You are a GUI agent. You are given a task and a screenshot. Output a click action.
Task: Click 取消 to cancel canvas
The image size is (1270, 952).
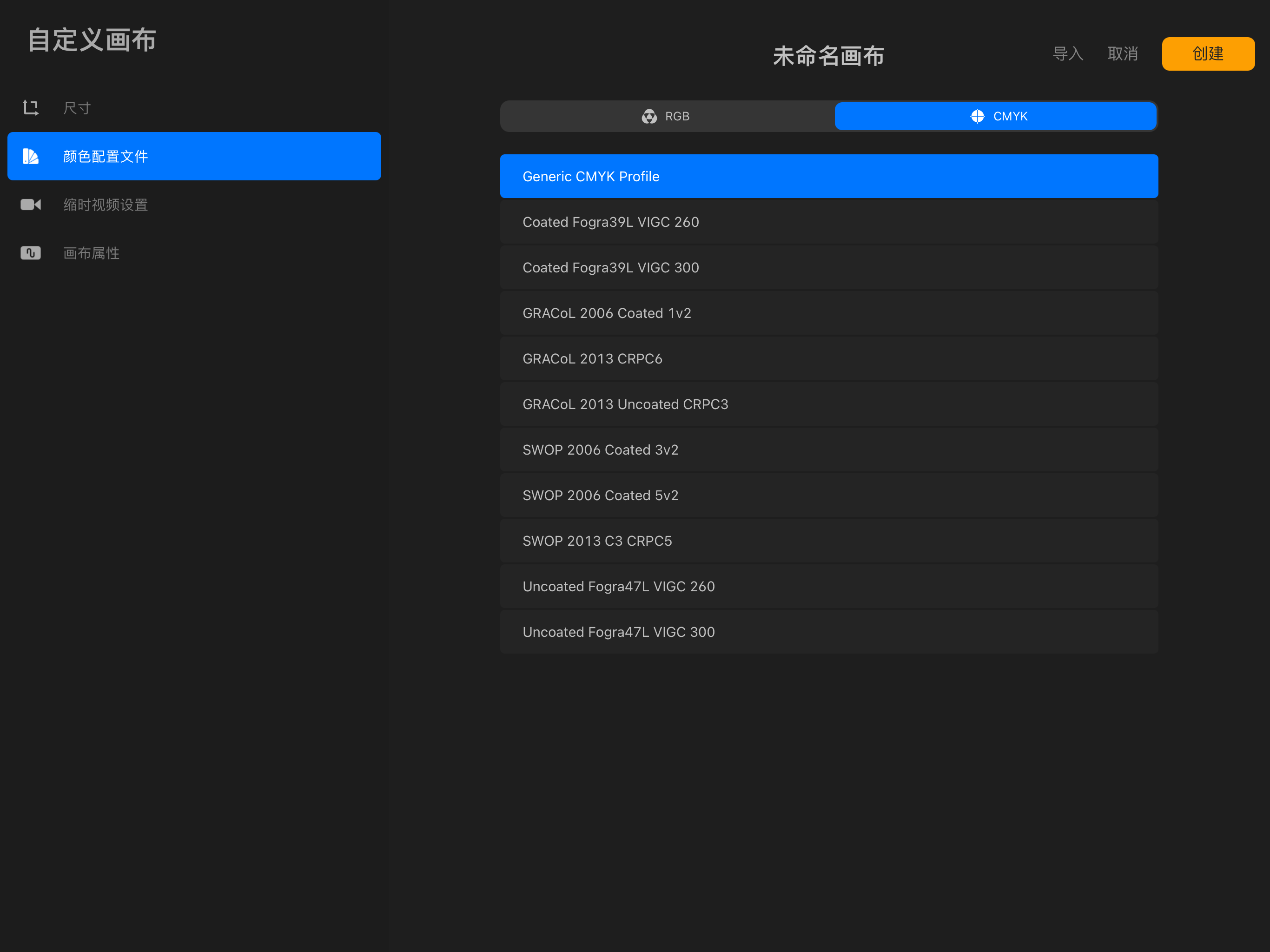tap(1123, 54)
